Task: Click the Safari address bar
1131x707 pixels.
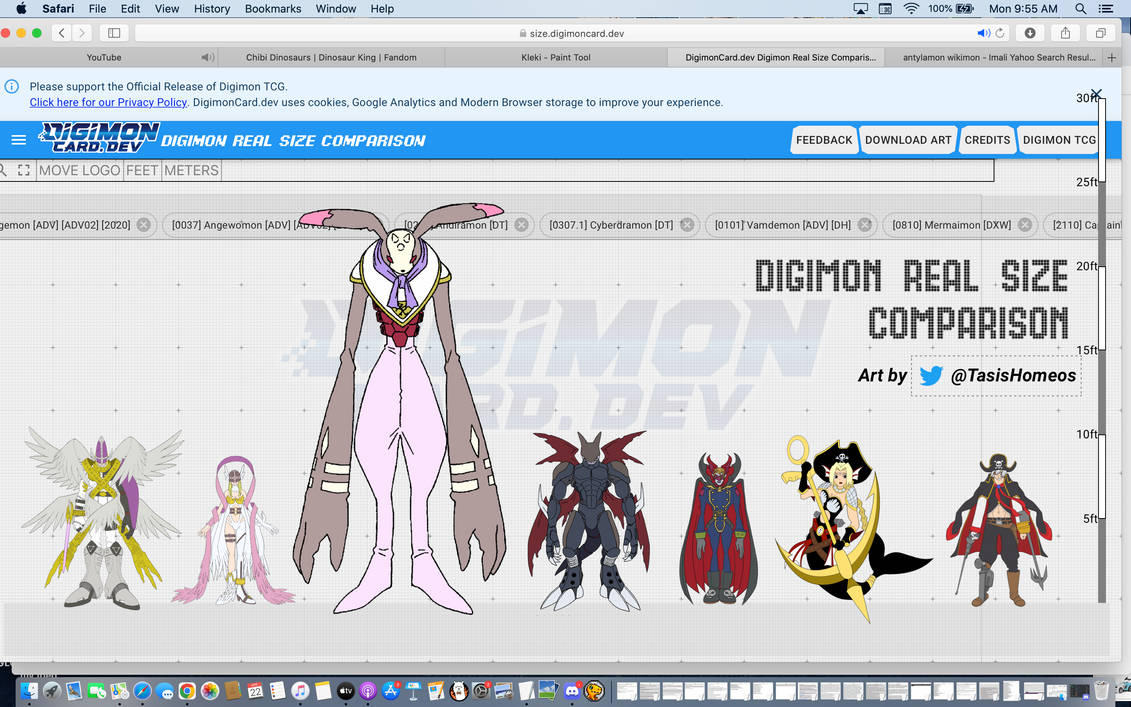Action: (571, 33)
